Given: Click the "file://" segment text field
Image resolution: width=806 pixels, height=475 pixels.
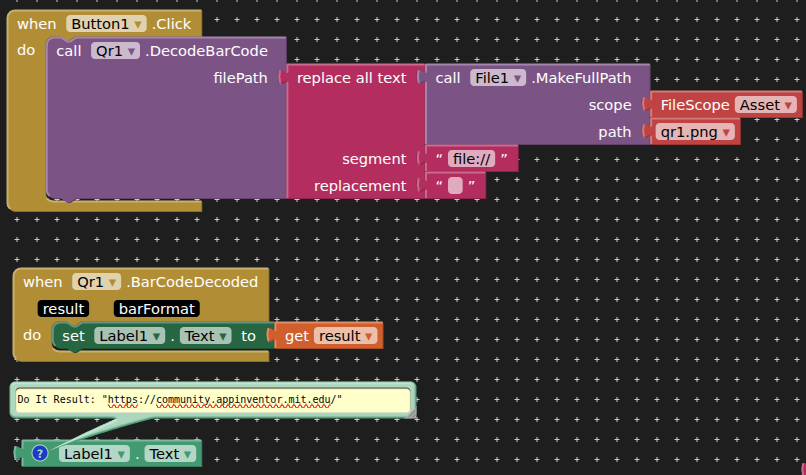Looking at the screenshot, I should tap(471, 158).
